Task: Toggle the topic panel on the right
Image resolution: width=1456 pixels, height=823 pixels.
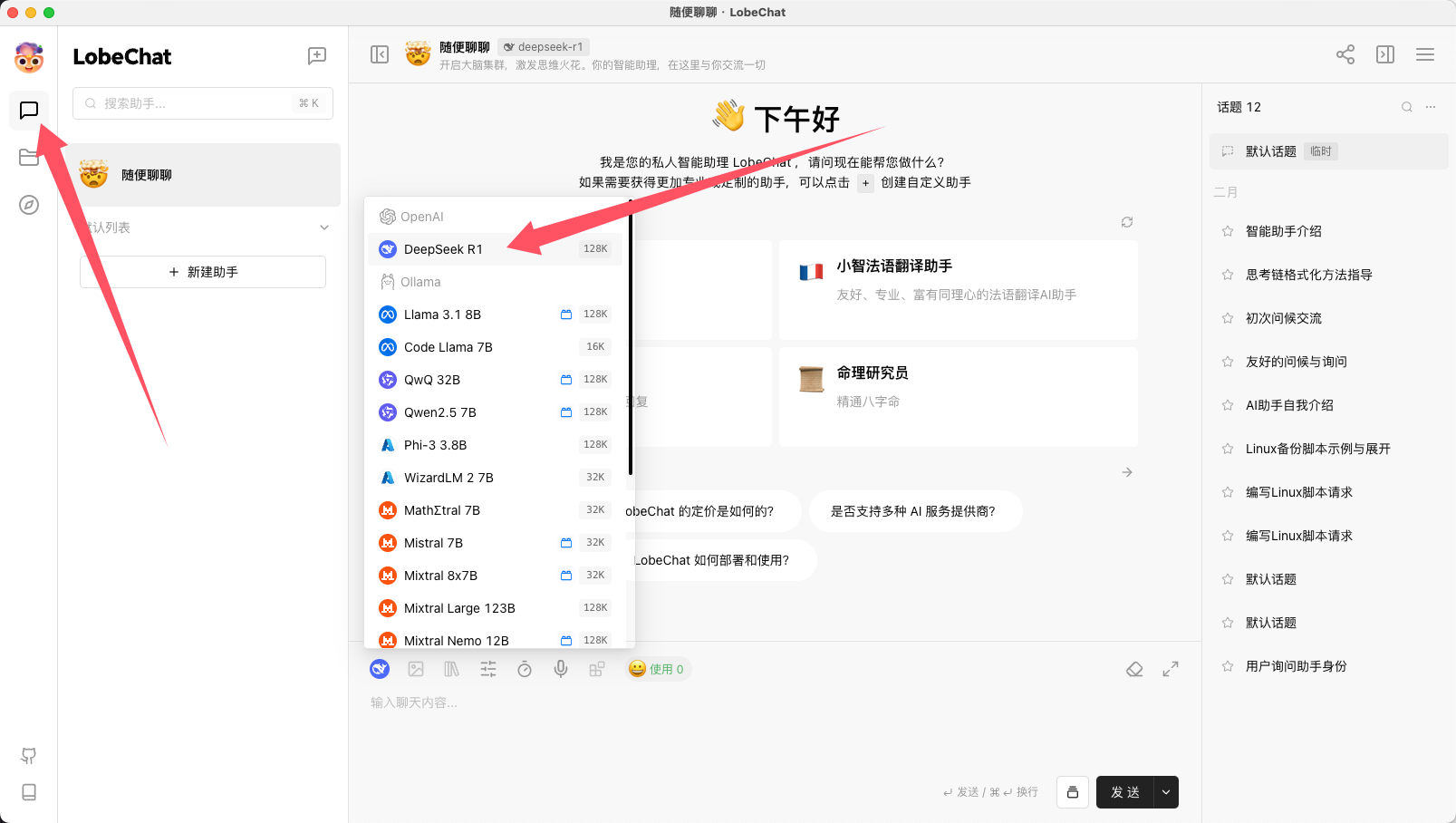Action: point(1385,55)
